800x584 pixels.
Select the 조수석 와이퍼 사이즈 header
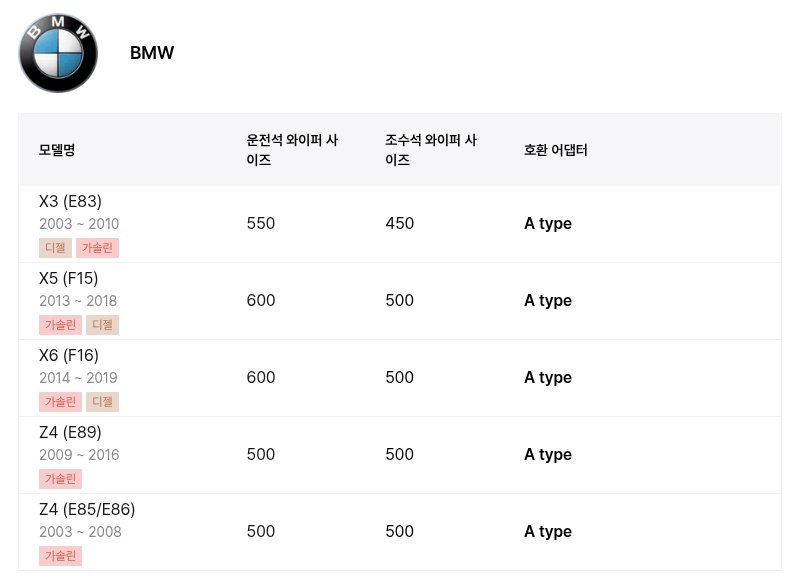(431, 150)
